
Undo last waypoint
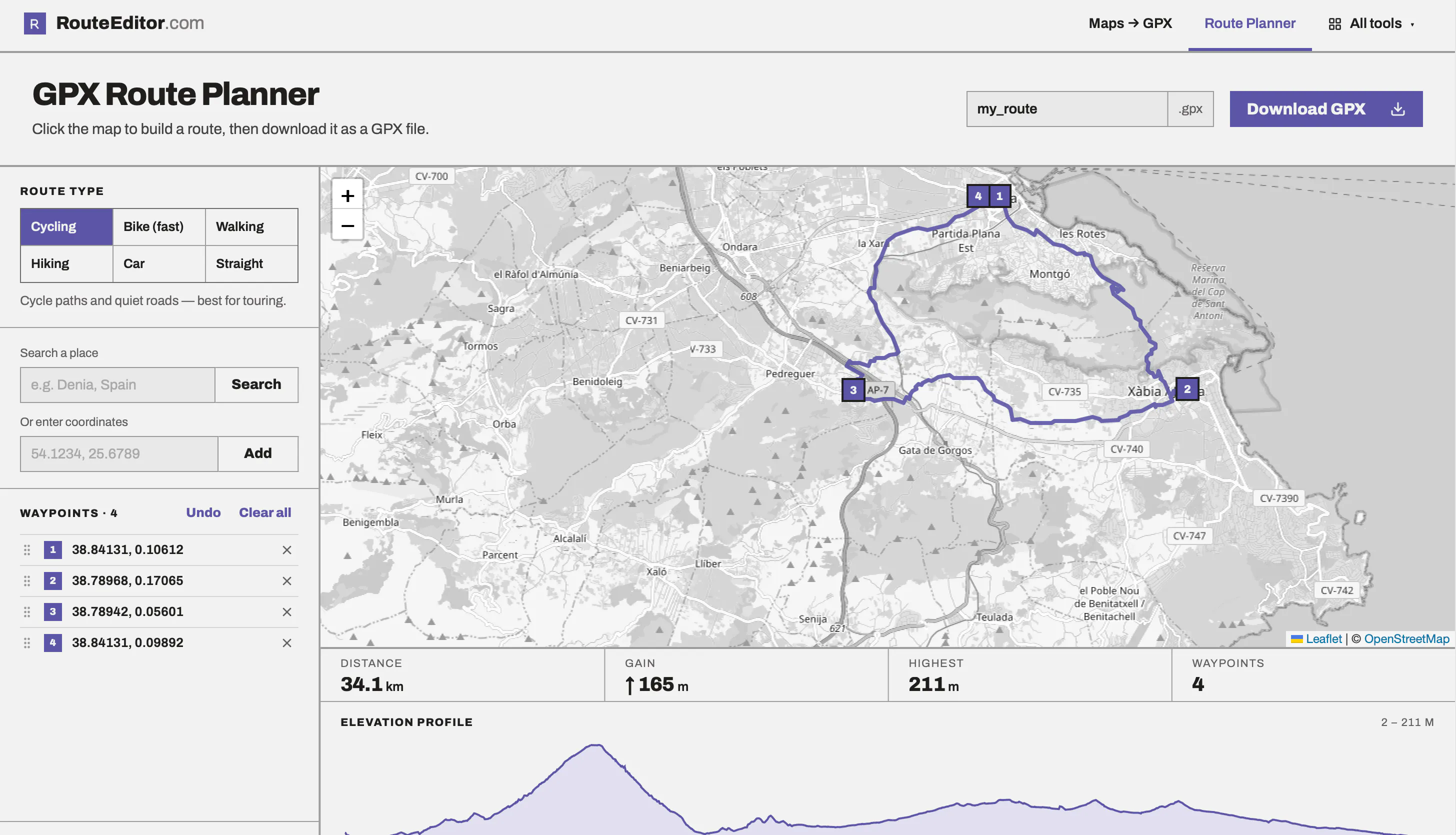pyautogui.click(x=203, y=512)
